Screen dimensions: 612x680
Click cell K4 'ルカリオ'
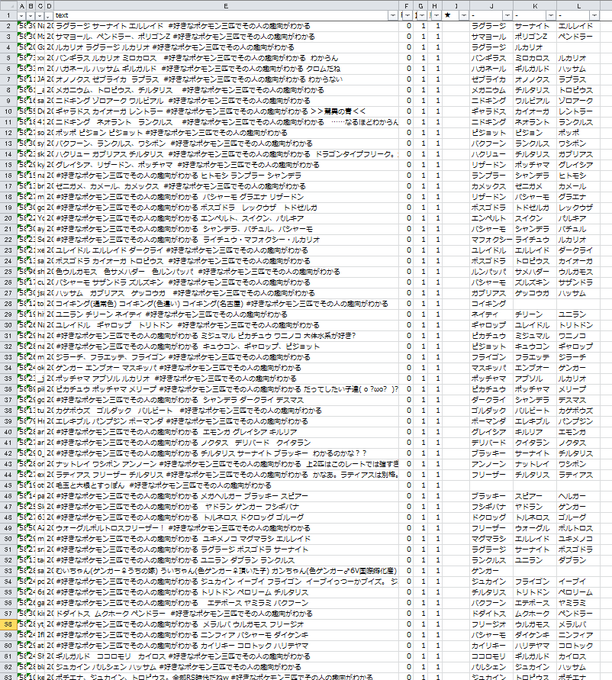click(x=535, y=47)
